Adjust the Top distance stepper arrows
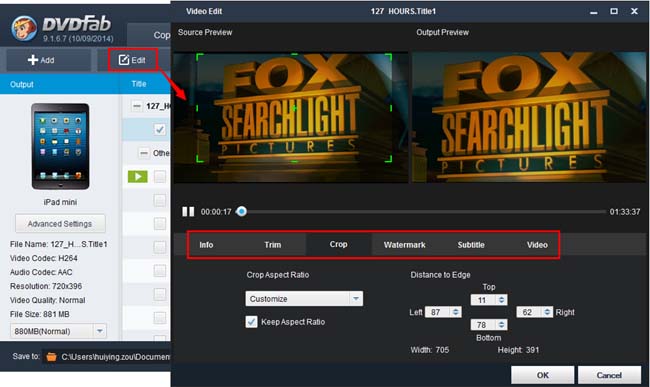The image size is (650, 387). tap(502, 300)
